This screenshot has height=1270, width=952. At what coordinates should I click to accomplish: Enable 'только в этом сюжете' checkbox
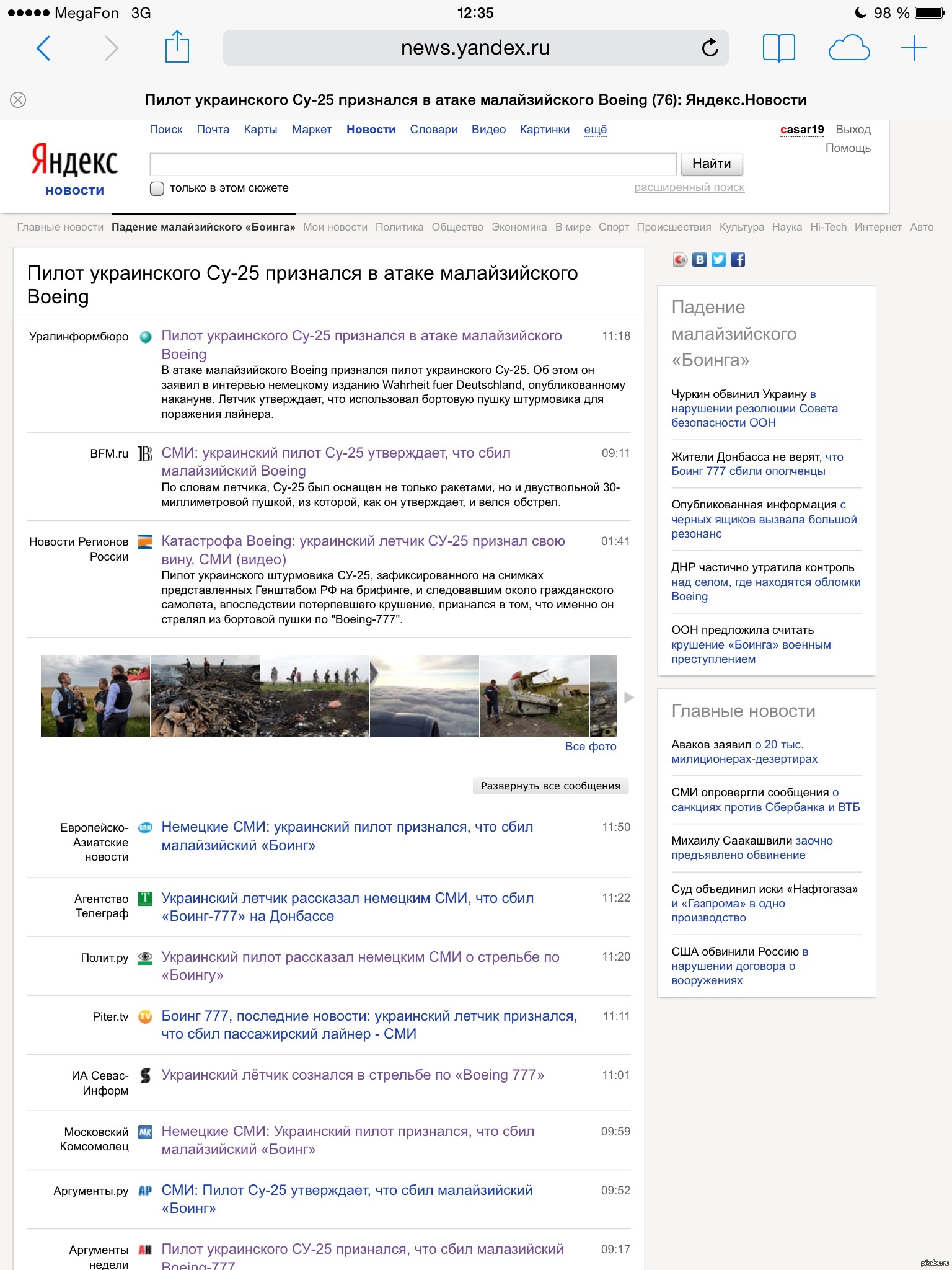click(x=157, y=189)
